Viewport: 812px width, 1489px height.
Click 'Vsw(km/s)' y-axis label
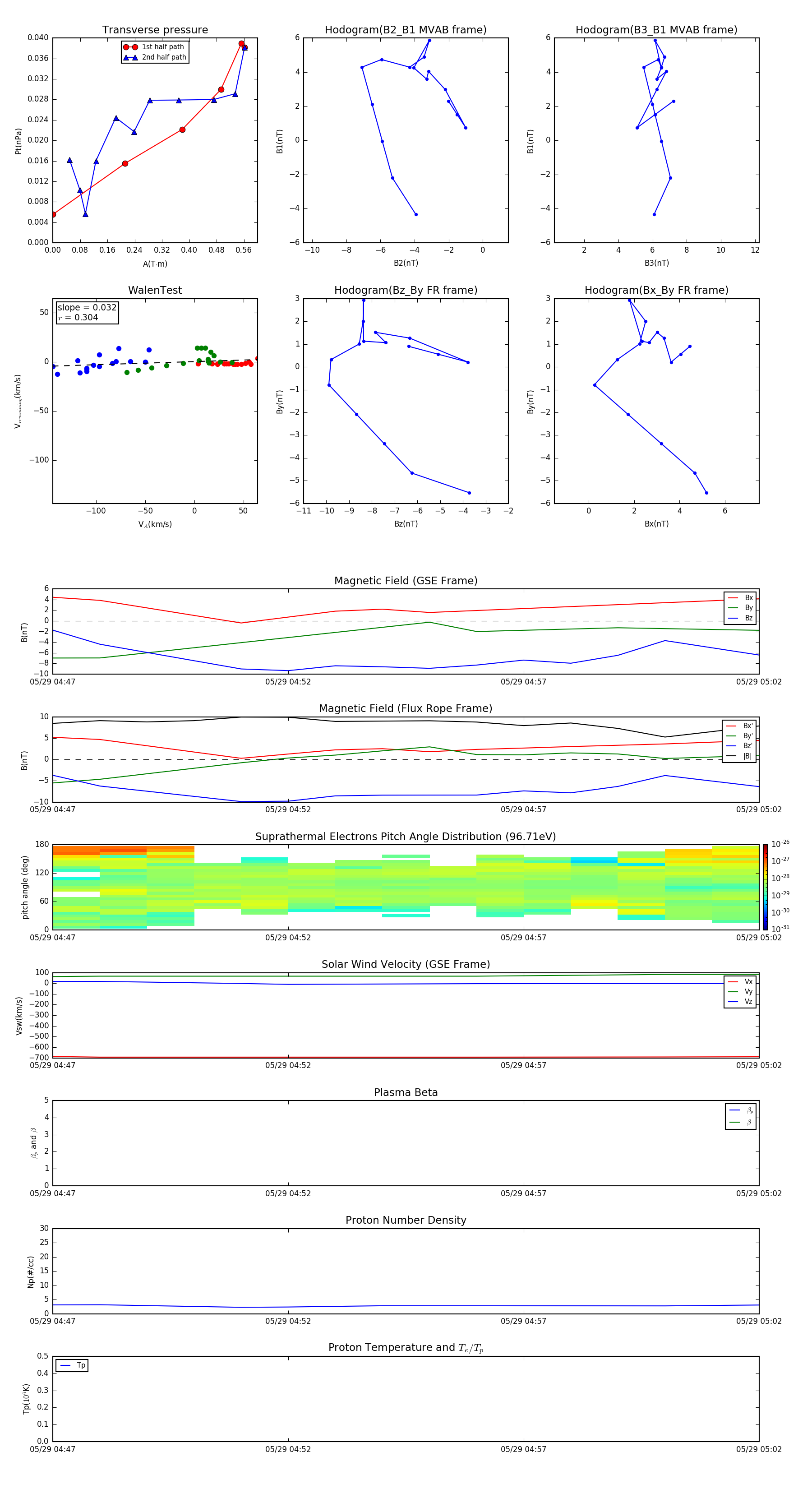point(18,1016)
